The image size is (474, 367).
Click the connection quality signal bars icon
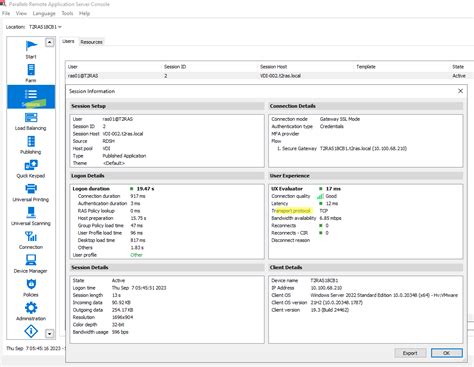320,196
